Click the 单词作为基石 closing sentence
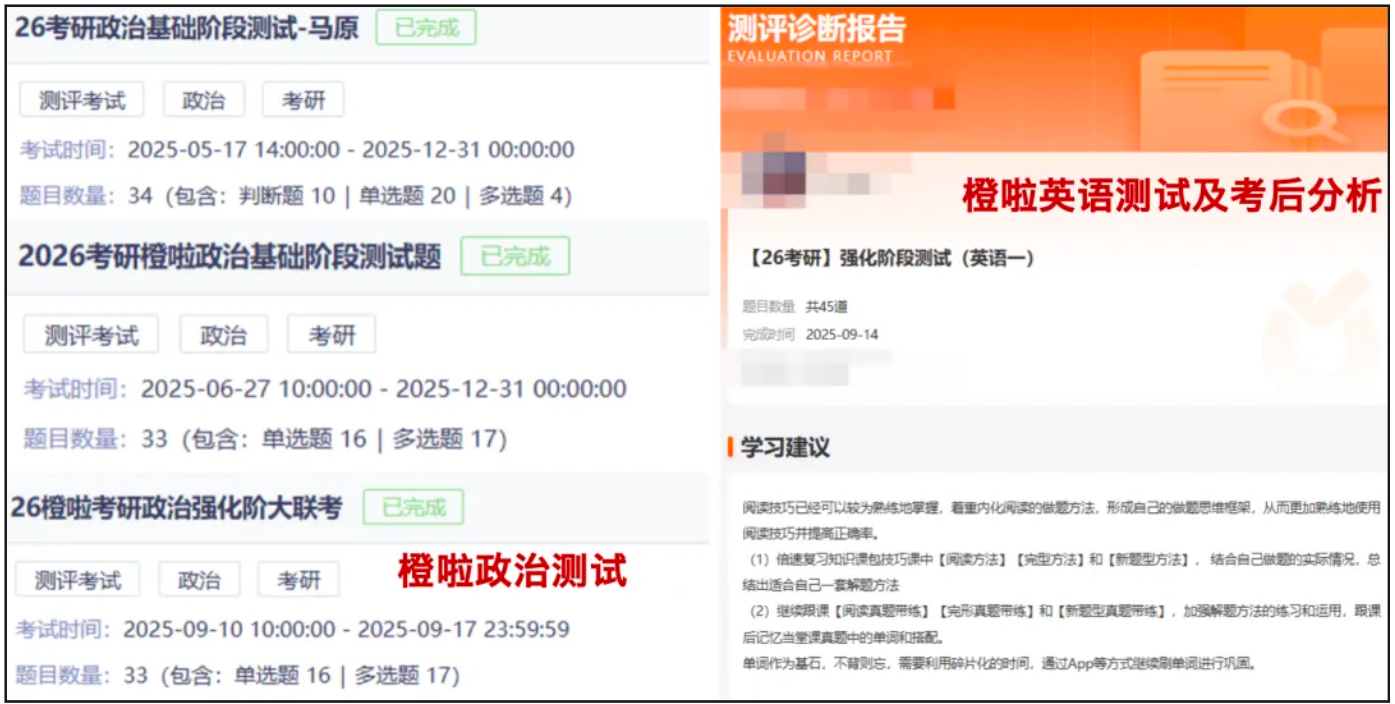 998,662
